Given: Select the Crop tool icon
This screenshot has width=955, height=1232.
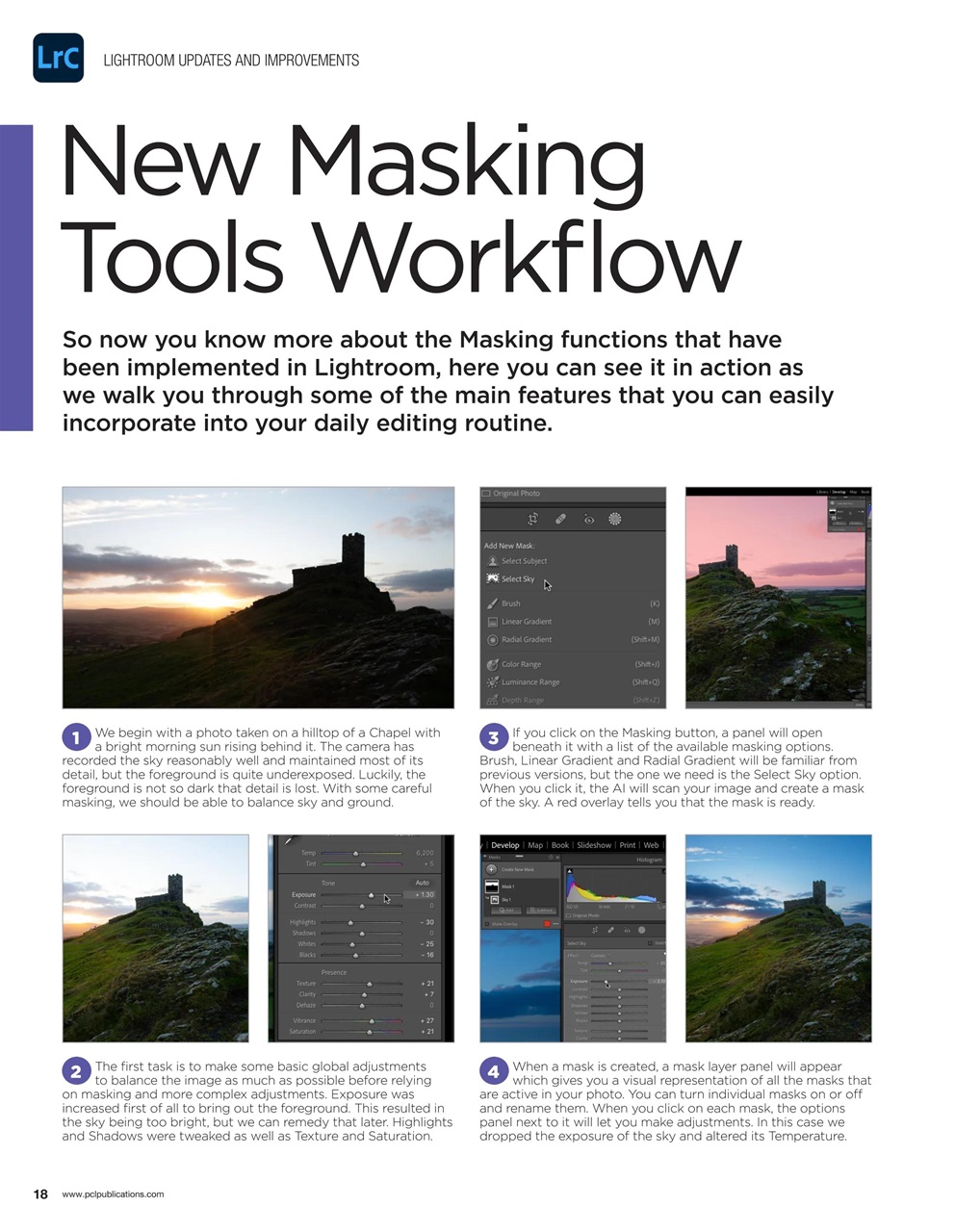Looking at the screenshot, I should [x=532, y=519].
